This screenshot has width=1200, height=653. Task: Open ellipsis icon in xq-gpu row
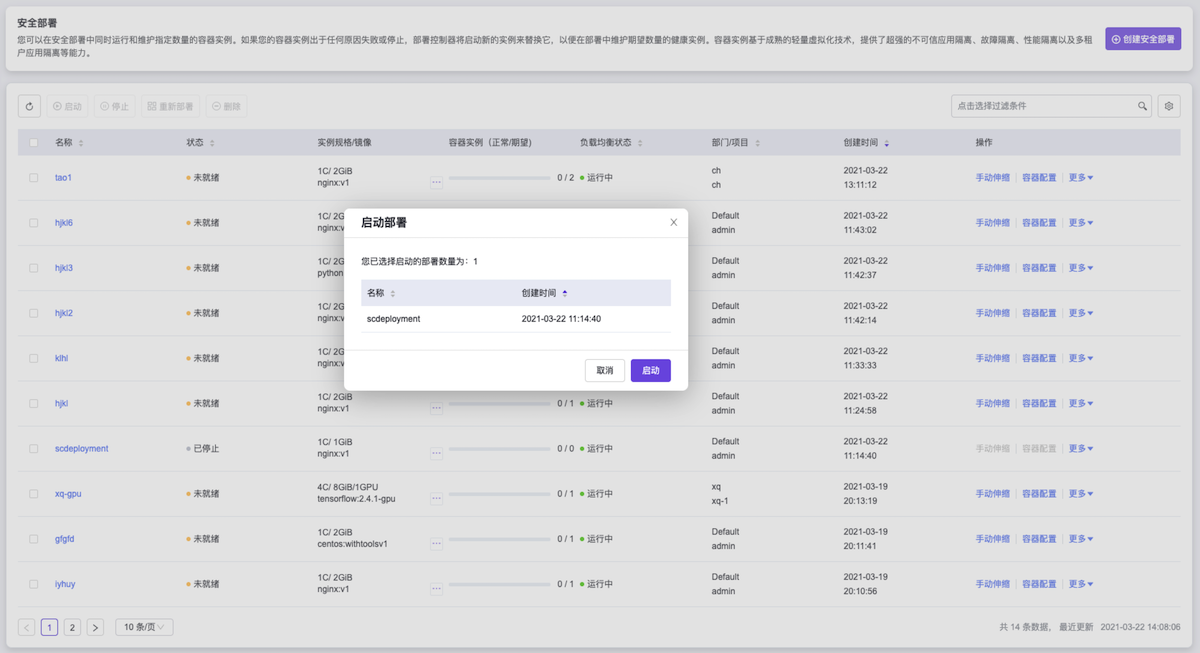pyautogui.click(x=436, y=498)
